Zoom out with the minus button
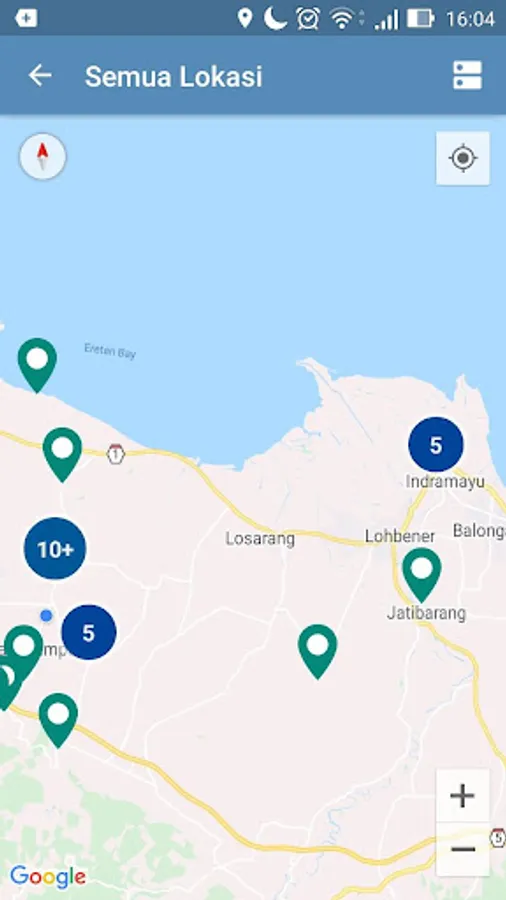Image resolution: width=506 pixels, height=900 pixels. [462, 849]
